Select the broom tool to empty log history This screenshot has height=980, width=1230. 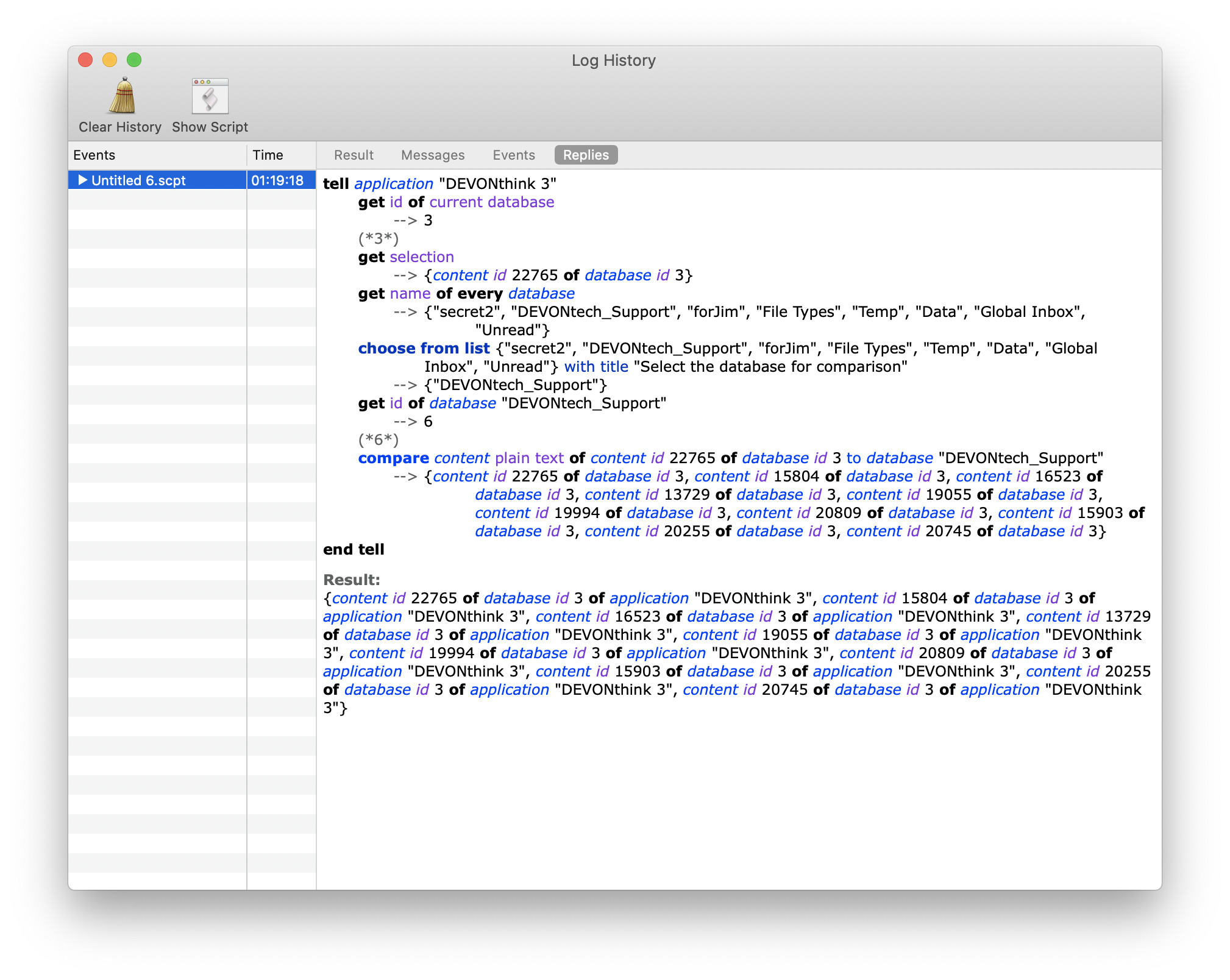pyautogui.click(x=120, y=96)
